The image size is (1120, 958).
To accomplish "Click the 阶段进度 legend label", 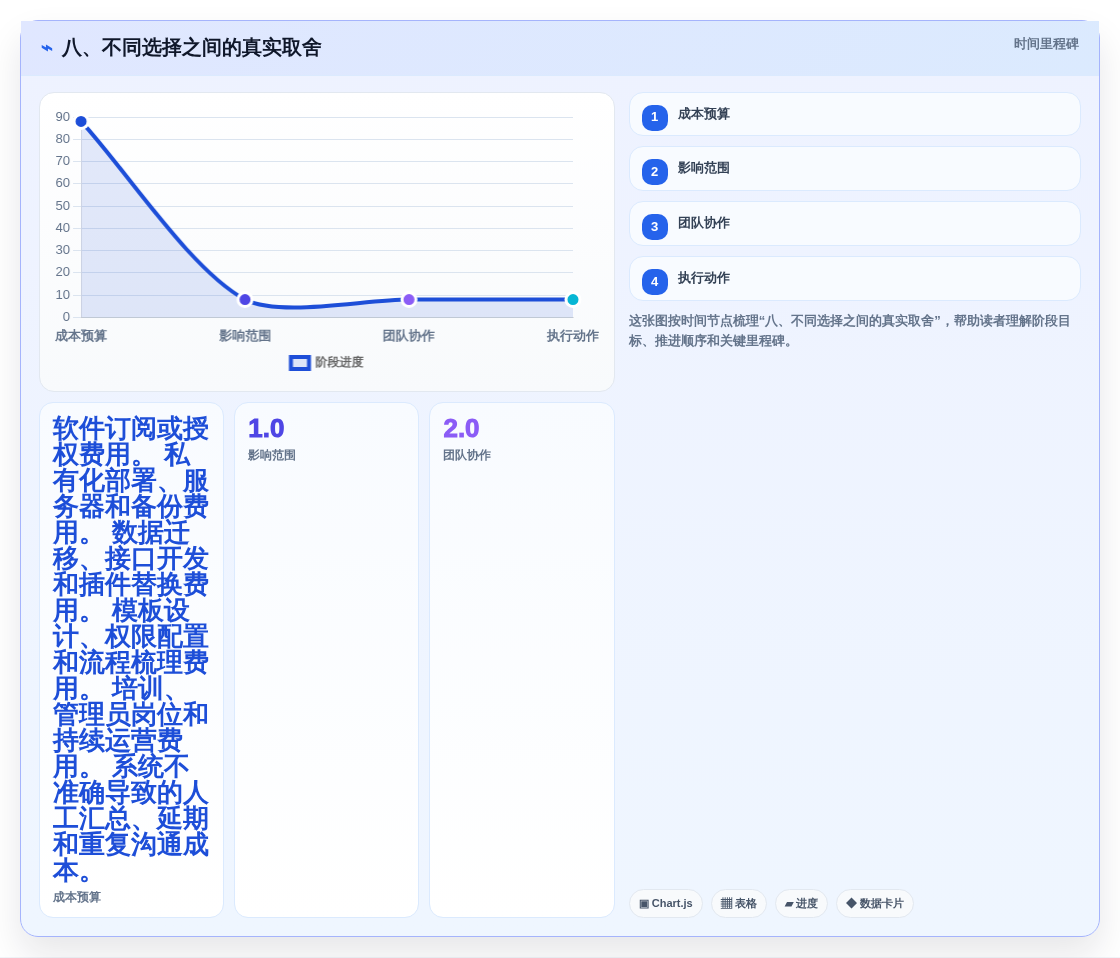I will (x=339, y=362).
